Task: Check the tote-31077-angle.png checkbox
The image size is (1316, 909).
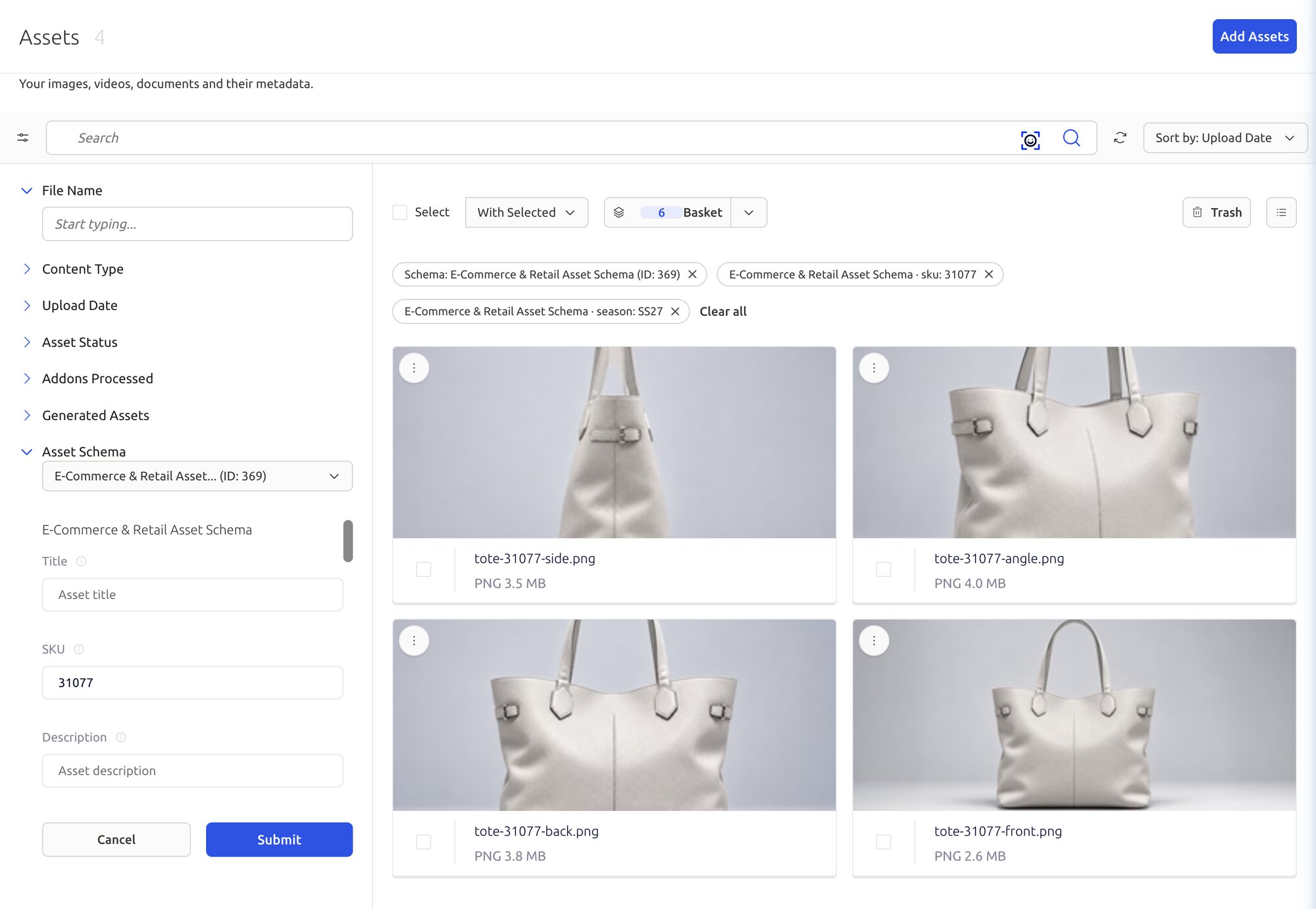Action: pos(884,569)
